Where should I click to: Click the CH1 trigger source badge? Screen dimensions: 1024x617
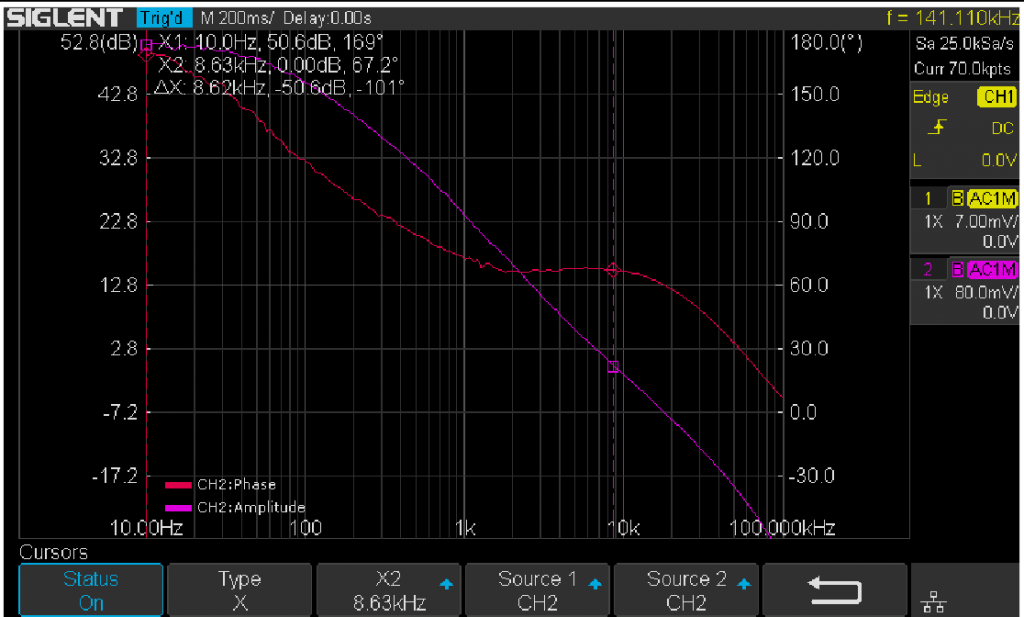[x=997, y=98]
